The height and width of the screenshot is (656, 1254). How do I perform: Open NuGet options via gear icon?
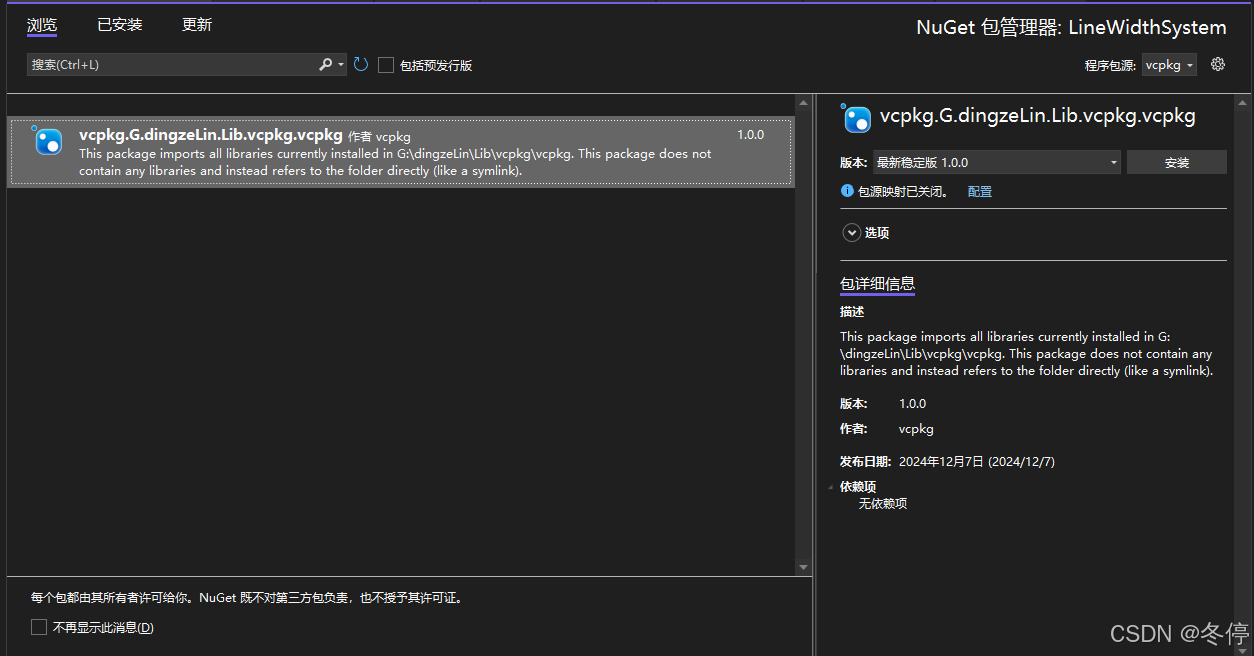1217,64
